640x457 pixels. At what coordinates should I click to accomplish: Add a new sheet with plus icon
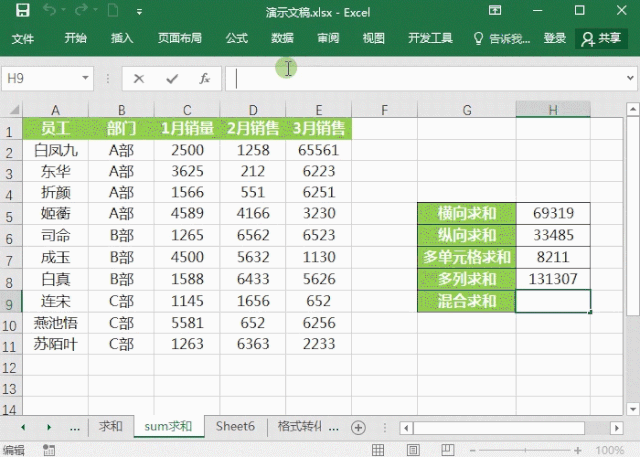[x=358, y=428]
